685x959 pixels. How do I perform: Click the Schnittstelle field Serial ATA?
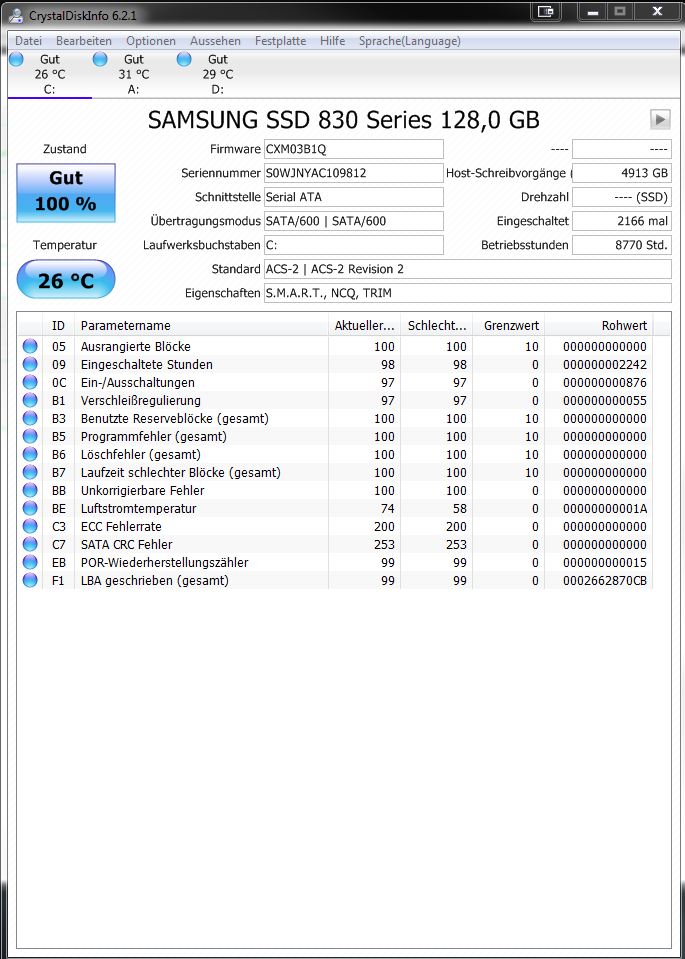[354, 197]
